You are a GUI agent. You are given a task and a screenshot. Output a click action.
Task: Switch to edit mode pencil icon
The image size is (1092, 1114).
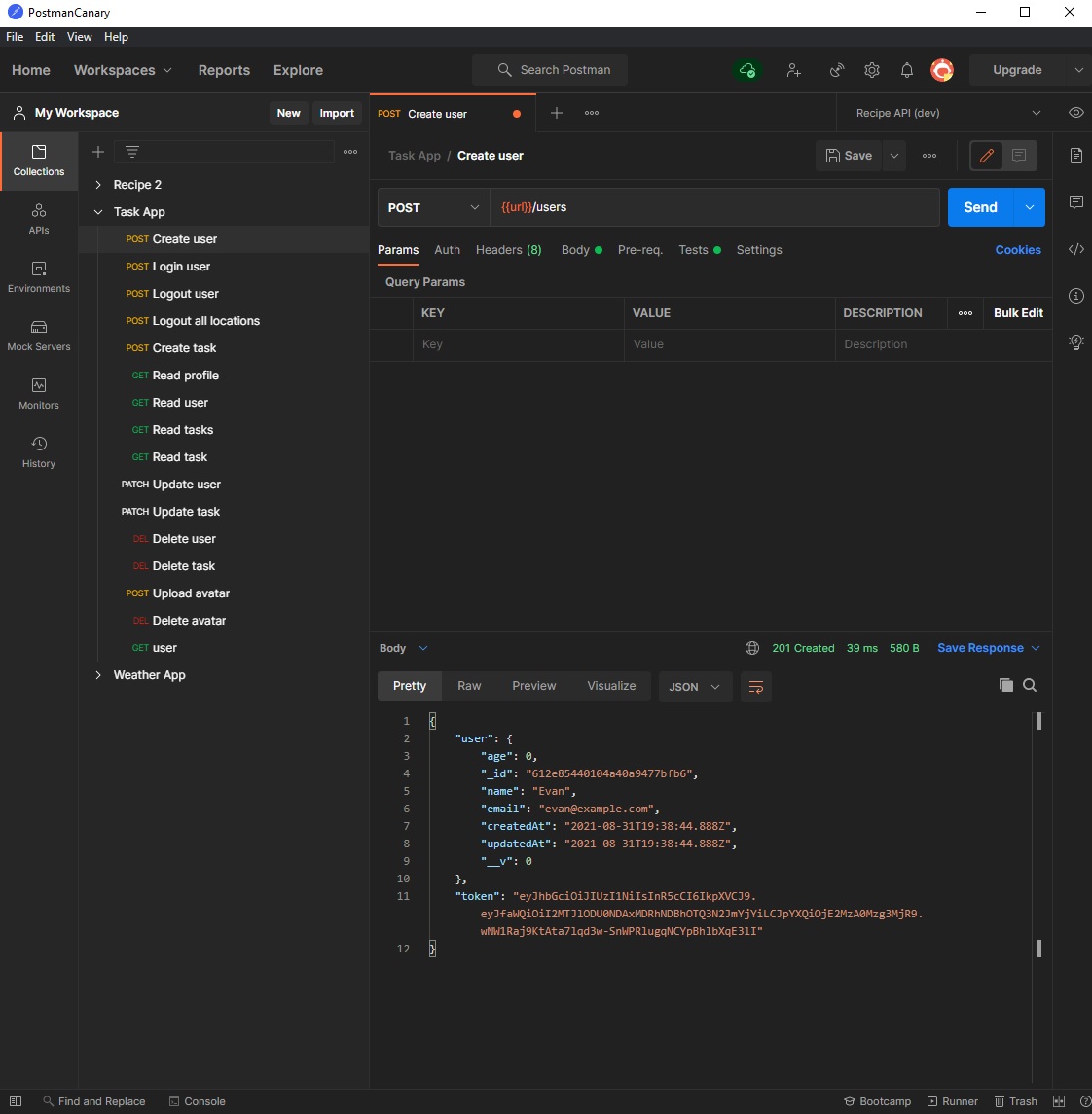[986, 156]
